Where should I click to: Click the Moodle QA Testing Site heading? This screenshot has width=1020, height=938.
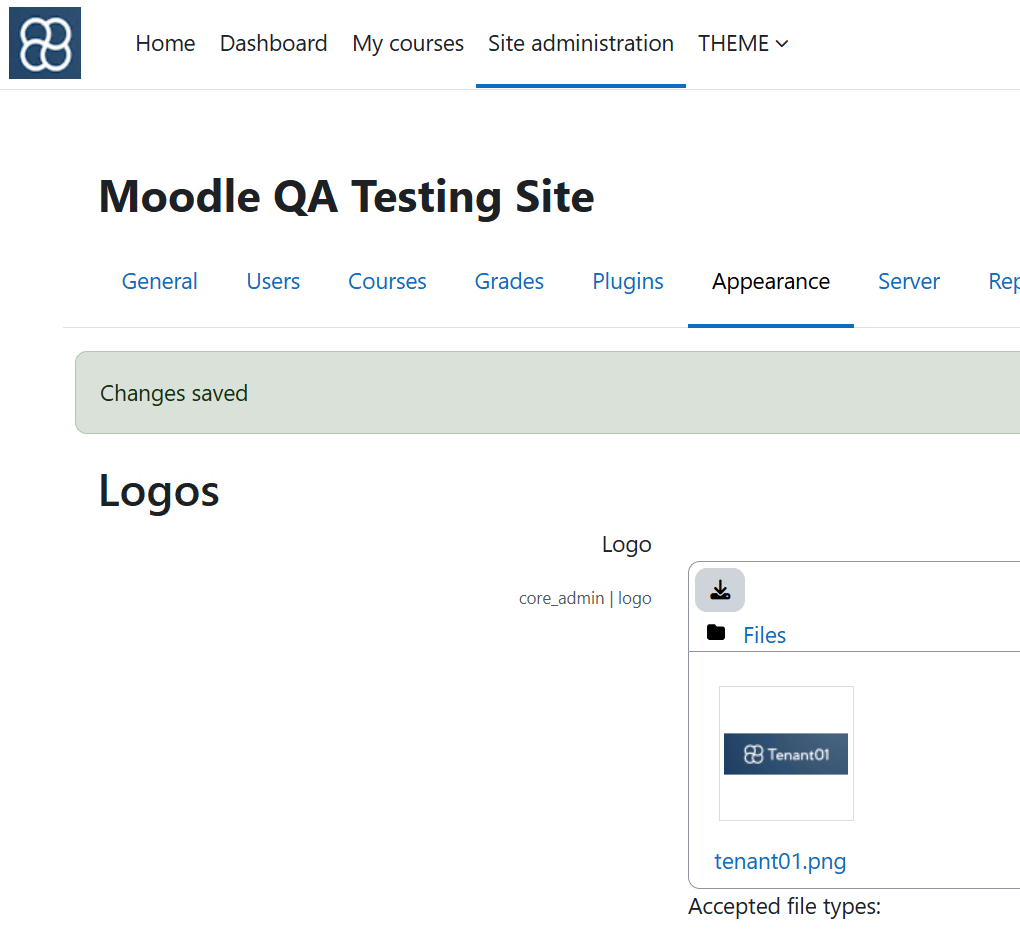347,197
